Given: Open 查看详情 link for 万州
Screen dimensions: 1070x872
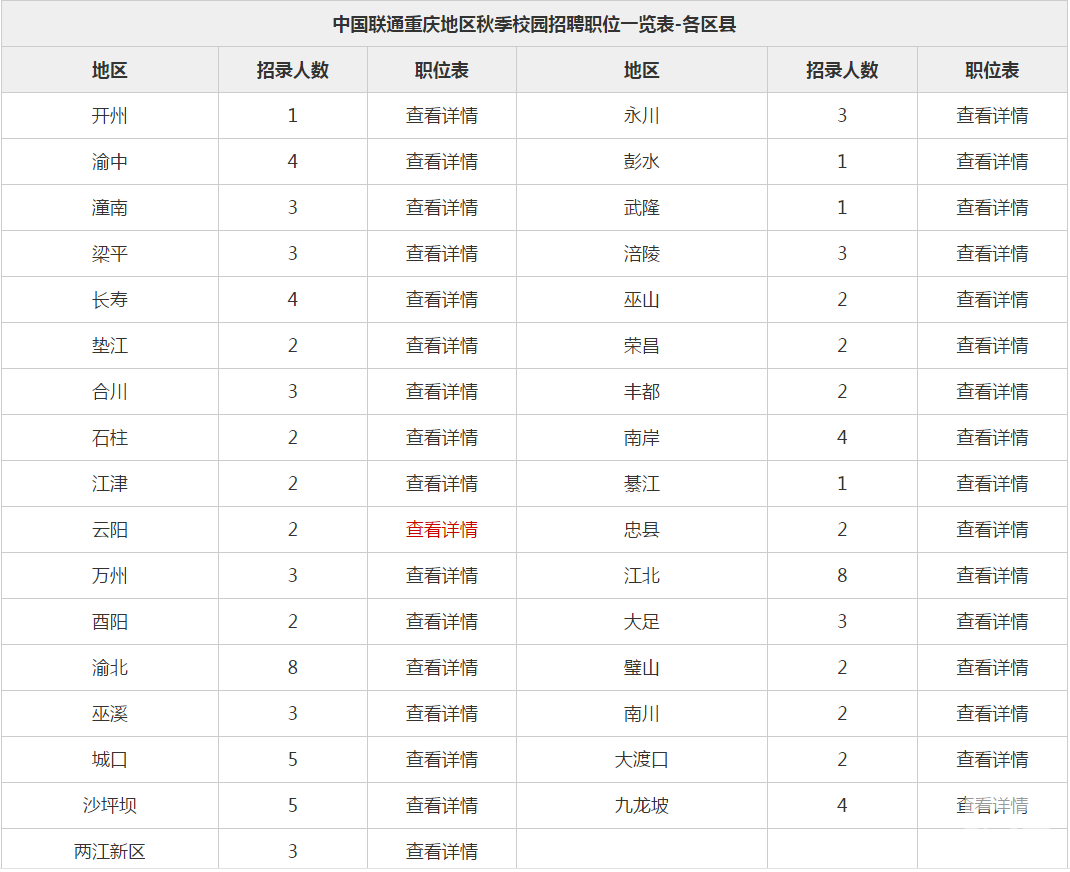Looking at the screenshot, I should click(x=442, y=576).
